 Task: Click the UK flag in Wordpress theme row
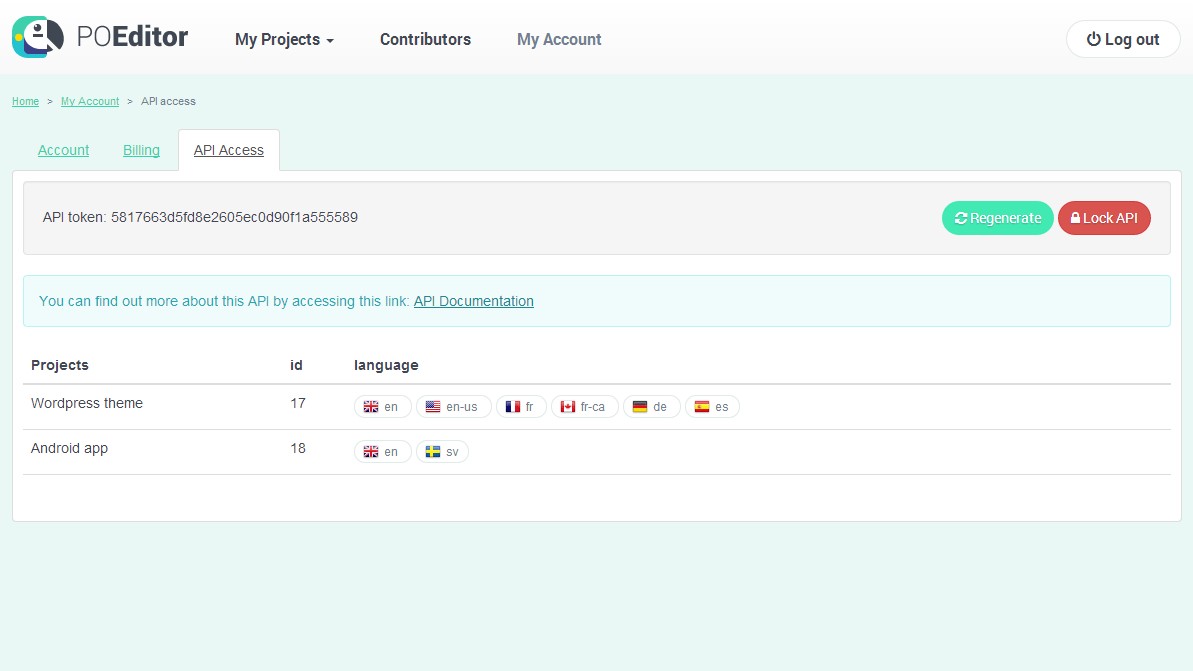(x=371, y=407)
